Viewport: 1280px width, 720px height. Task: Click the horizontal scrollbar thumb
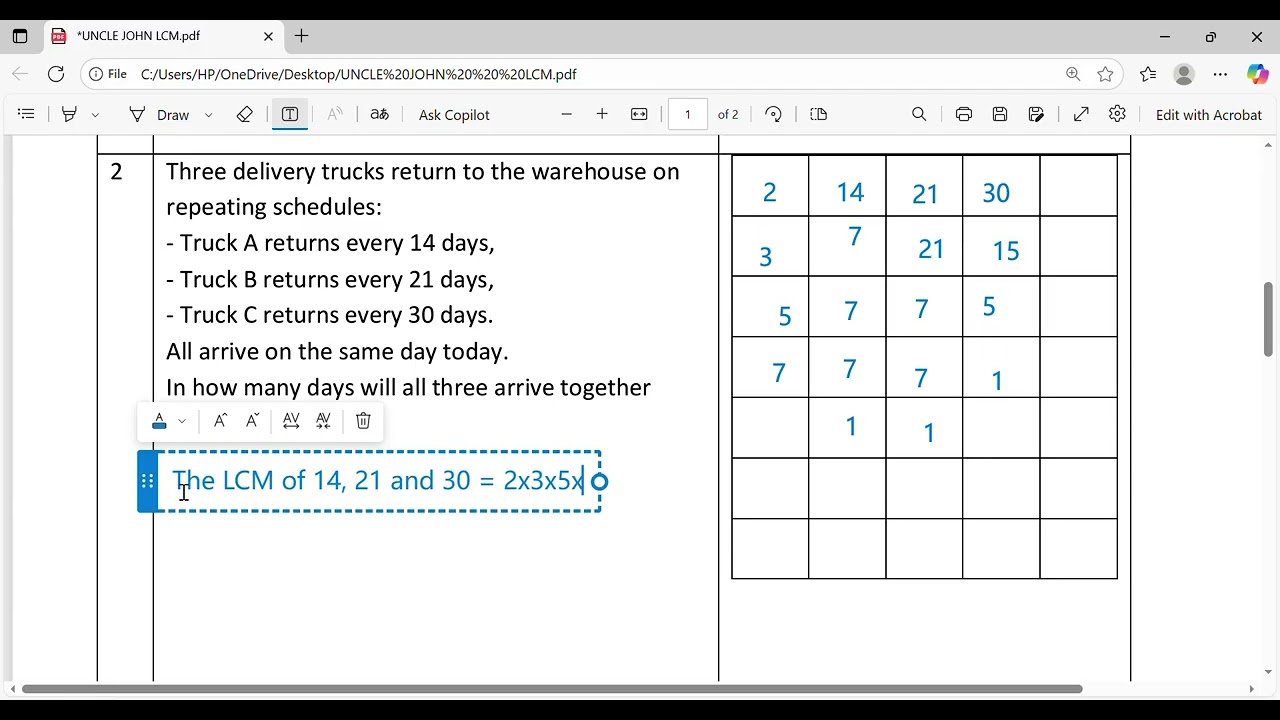click(x=552, y=689)
